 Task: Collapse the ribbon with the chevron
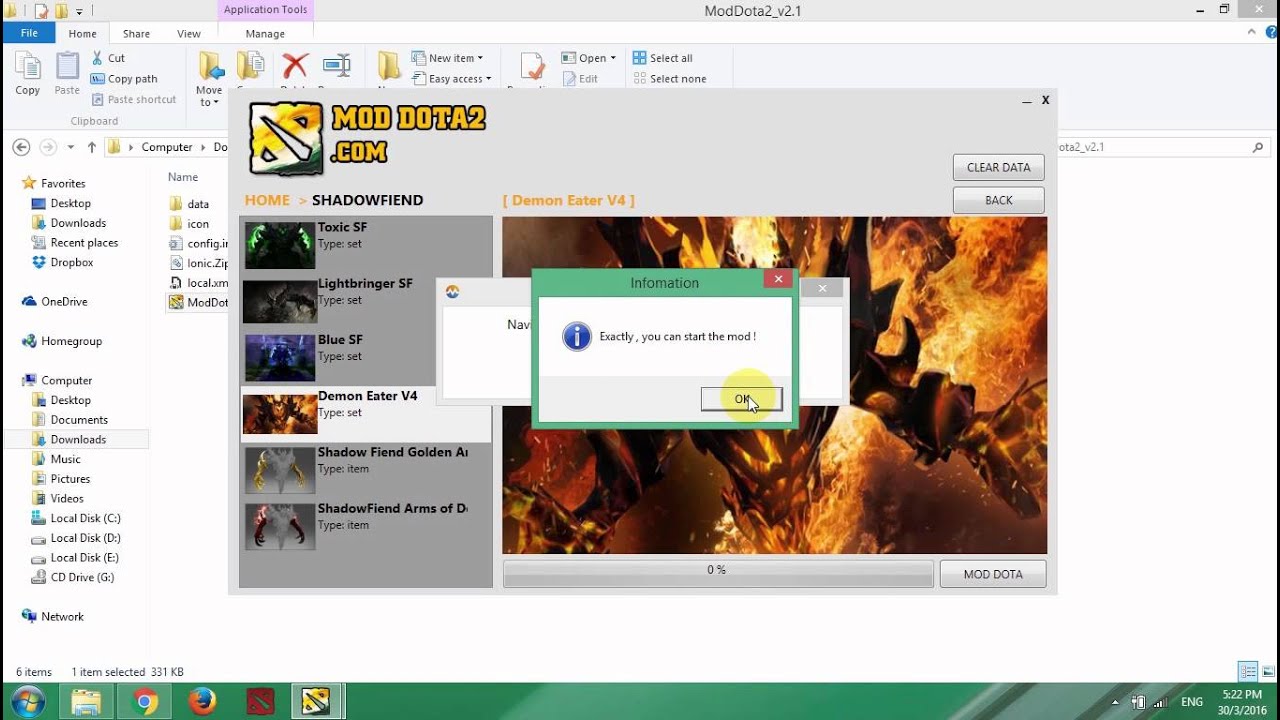pos(1252,33)
